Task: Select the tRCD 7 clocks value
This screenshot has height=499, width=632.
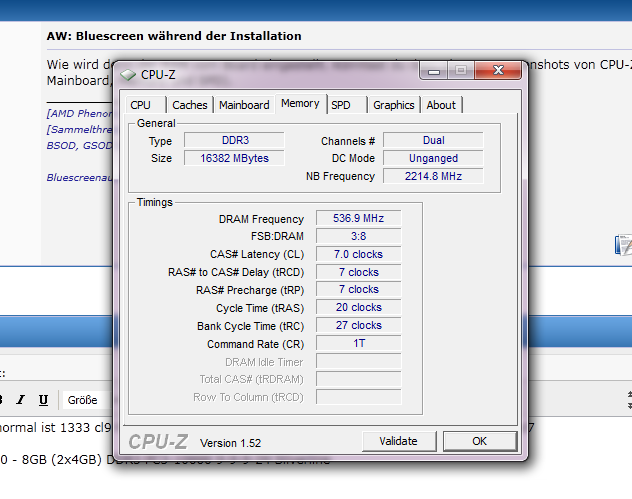Action: 359,272
